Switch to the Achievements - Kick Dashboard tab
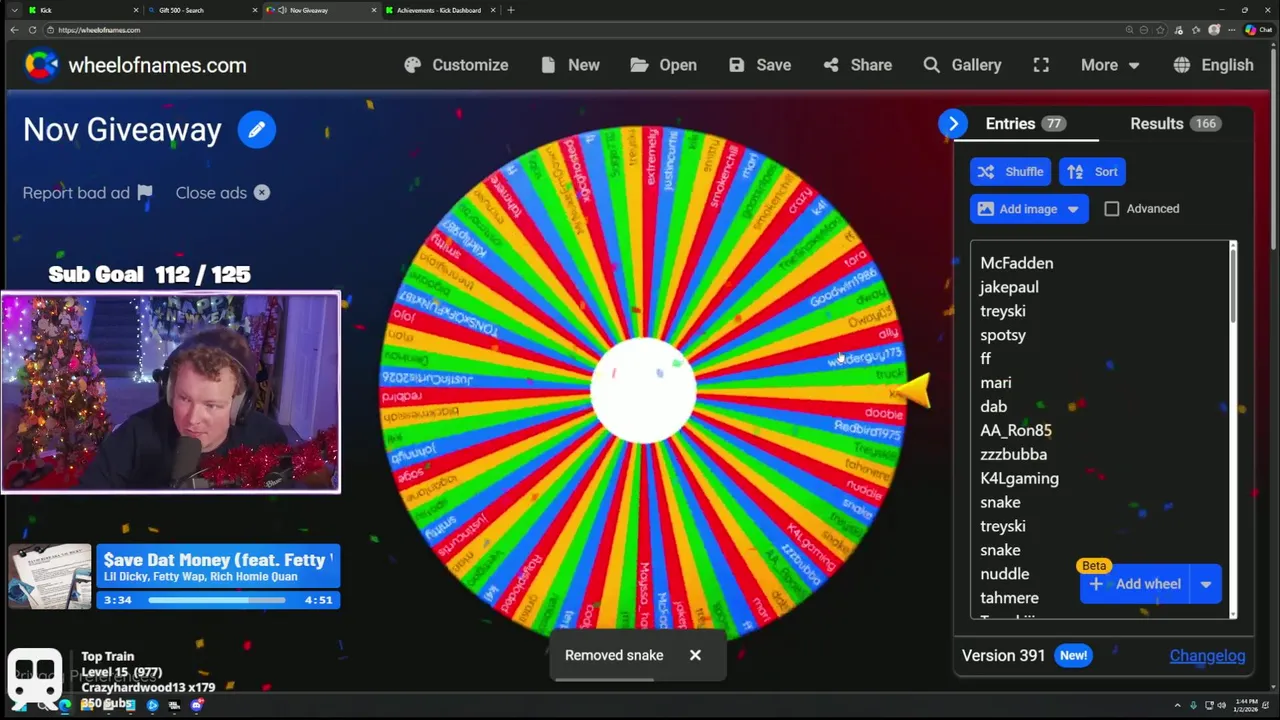This screenshot has width=1280, height=720. 439,10
